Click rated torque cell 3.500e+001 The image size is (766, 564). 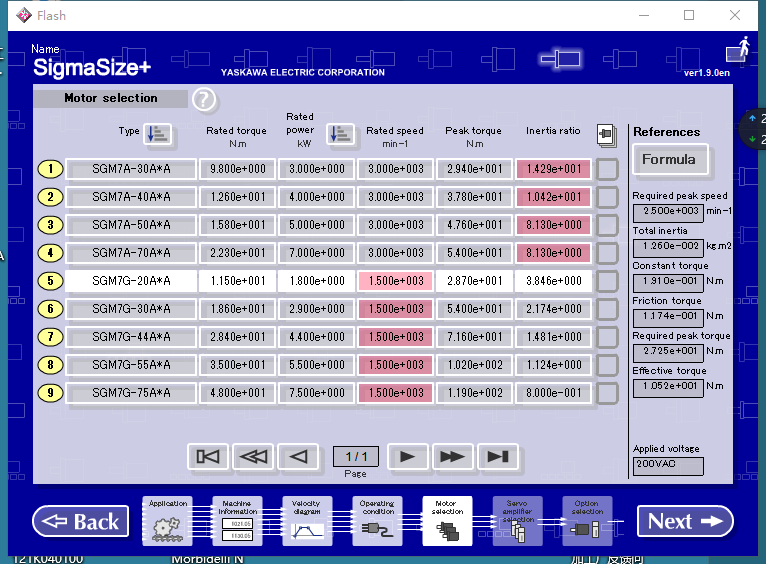pyautogui.click(x=238, y=365)
